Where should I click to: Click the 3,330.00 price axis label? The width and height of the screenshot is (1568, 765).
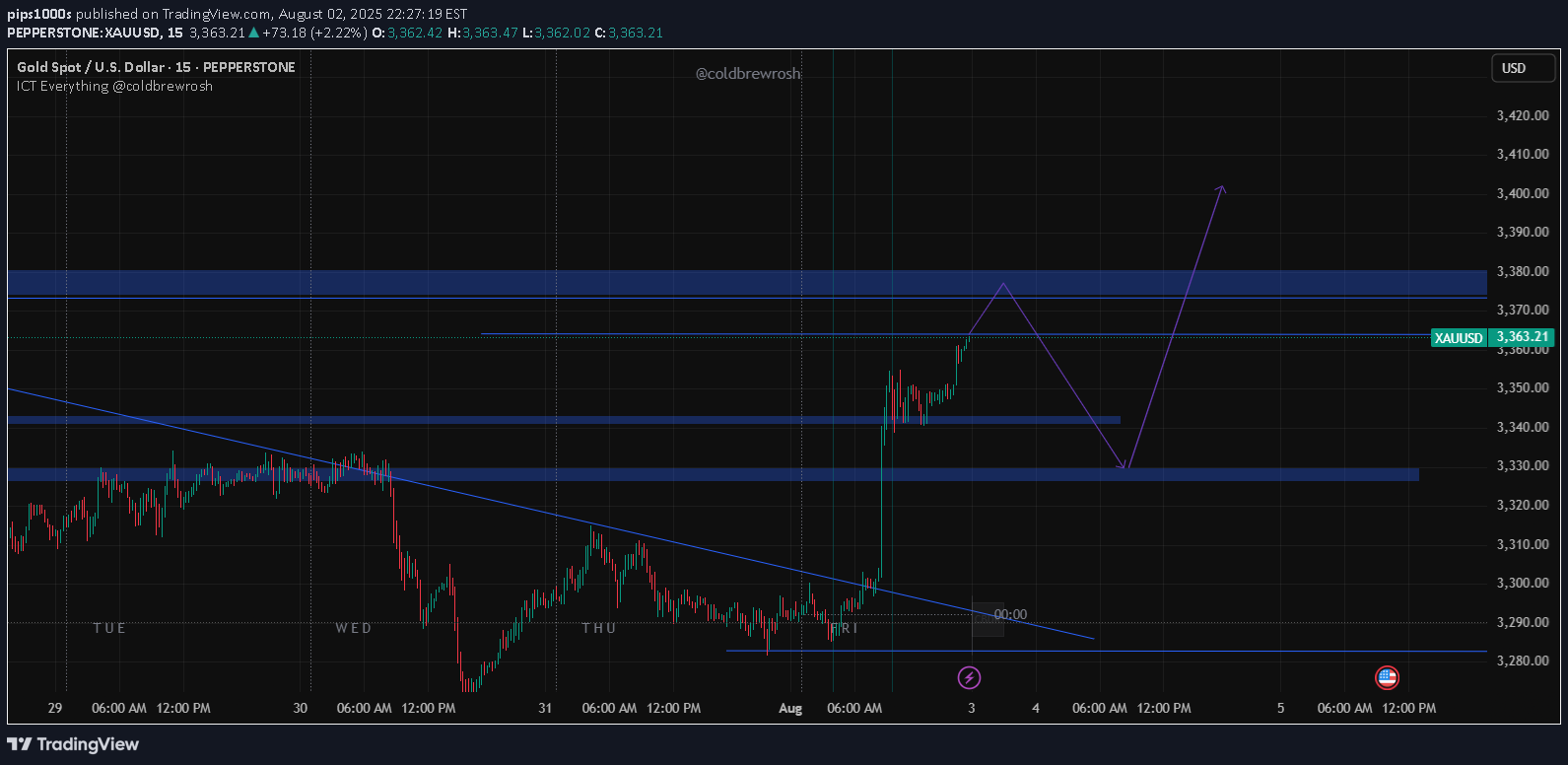tap(1523, 465)
